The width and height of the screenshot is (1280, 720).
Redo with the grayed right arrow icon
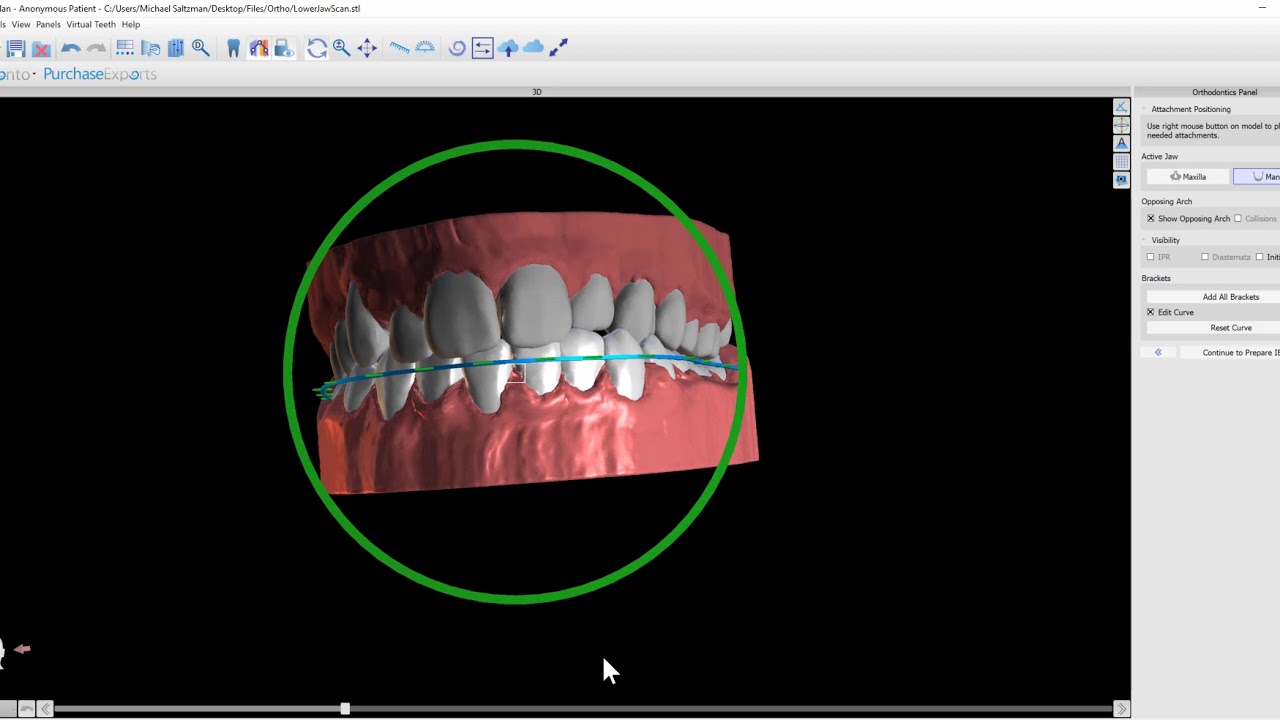point(96,48)
